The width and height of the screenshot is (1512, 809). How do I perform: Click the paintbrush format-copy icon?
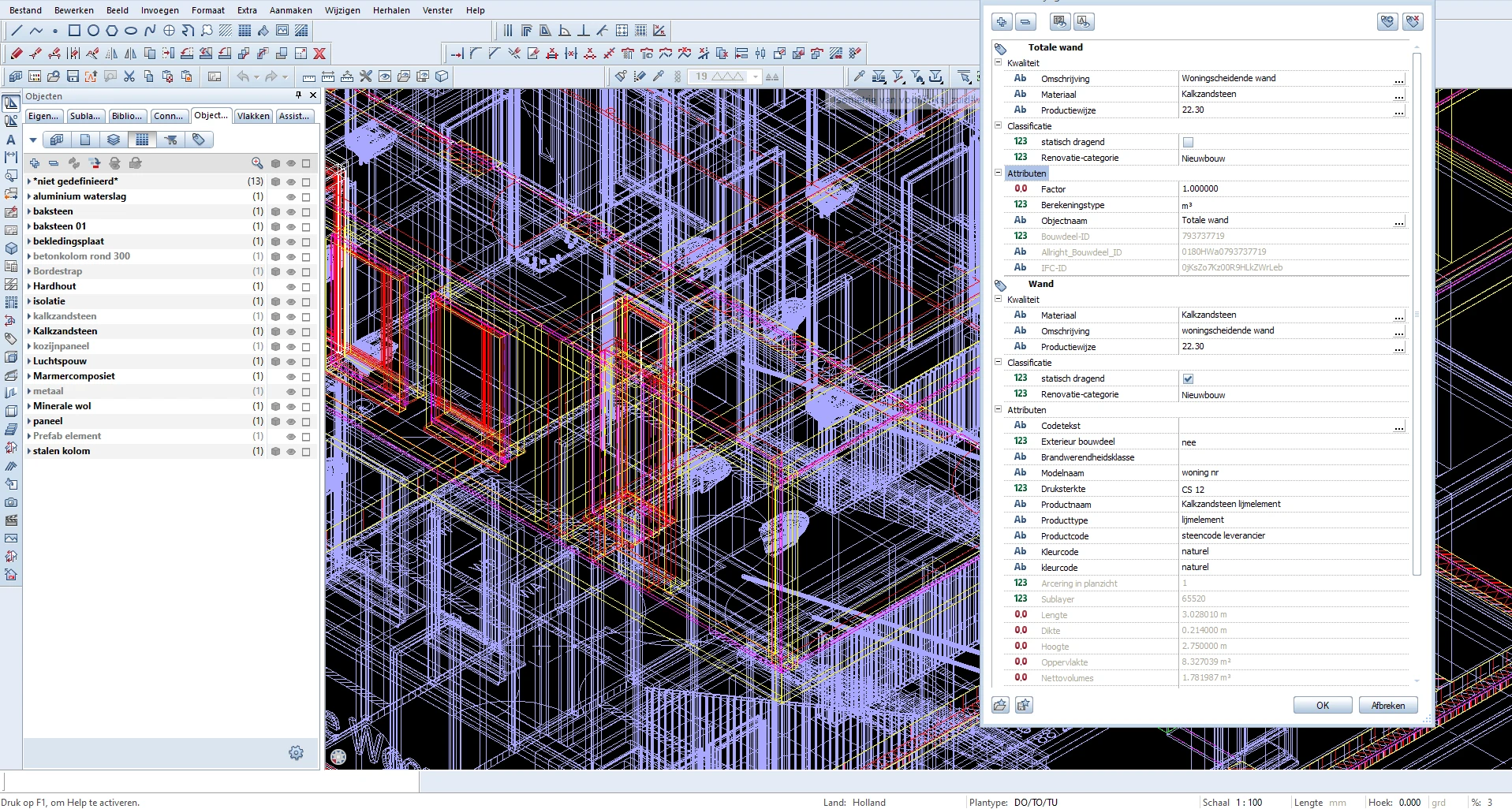622,76
